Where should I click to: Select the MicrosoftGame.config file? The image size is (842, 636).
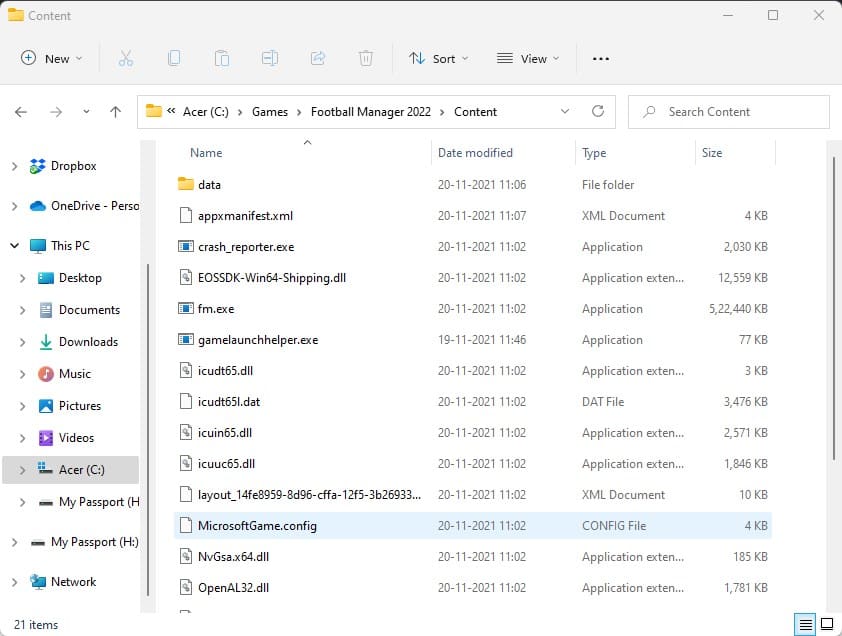pos(473,525)
